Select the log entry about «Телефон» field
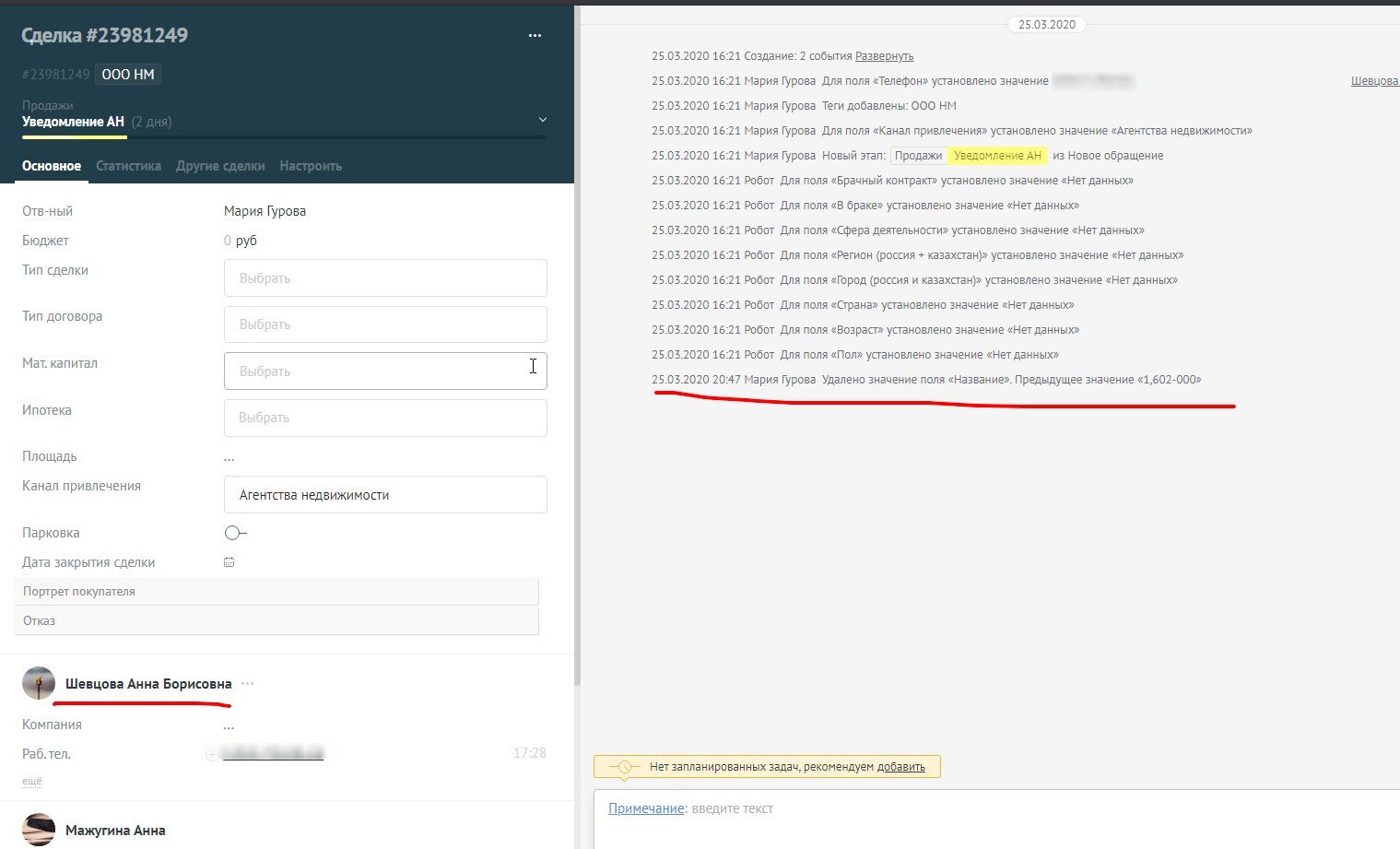 pos(892,81)
